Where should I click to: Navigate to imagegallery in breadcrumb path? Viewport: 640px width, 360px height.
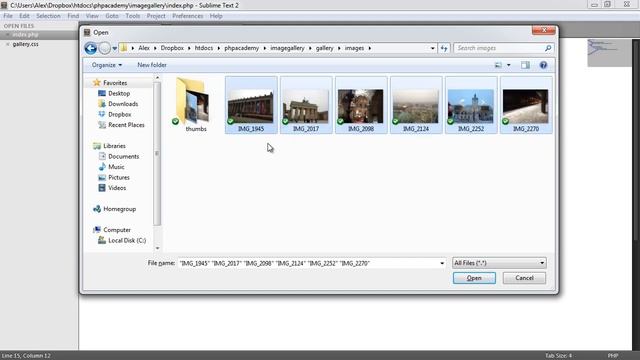287,48
